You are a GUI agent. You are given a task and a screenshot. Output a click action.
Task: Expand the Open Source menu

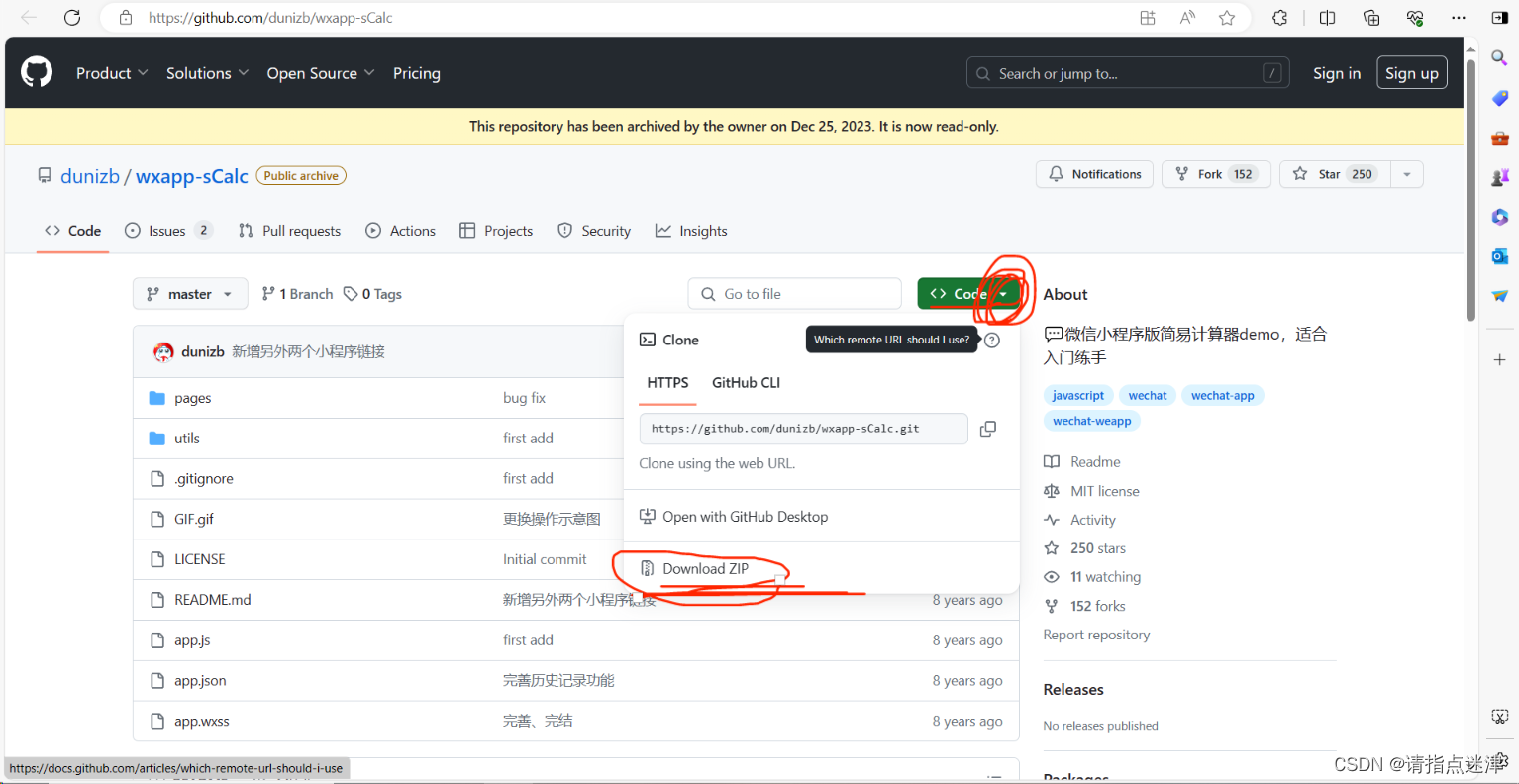pyautogui.click(x=321, y=73)
